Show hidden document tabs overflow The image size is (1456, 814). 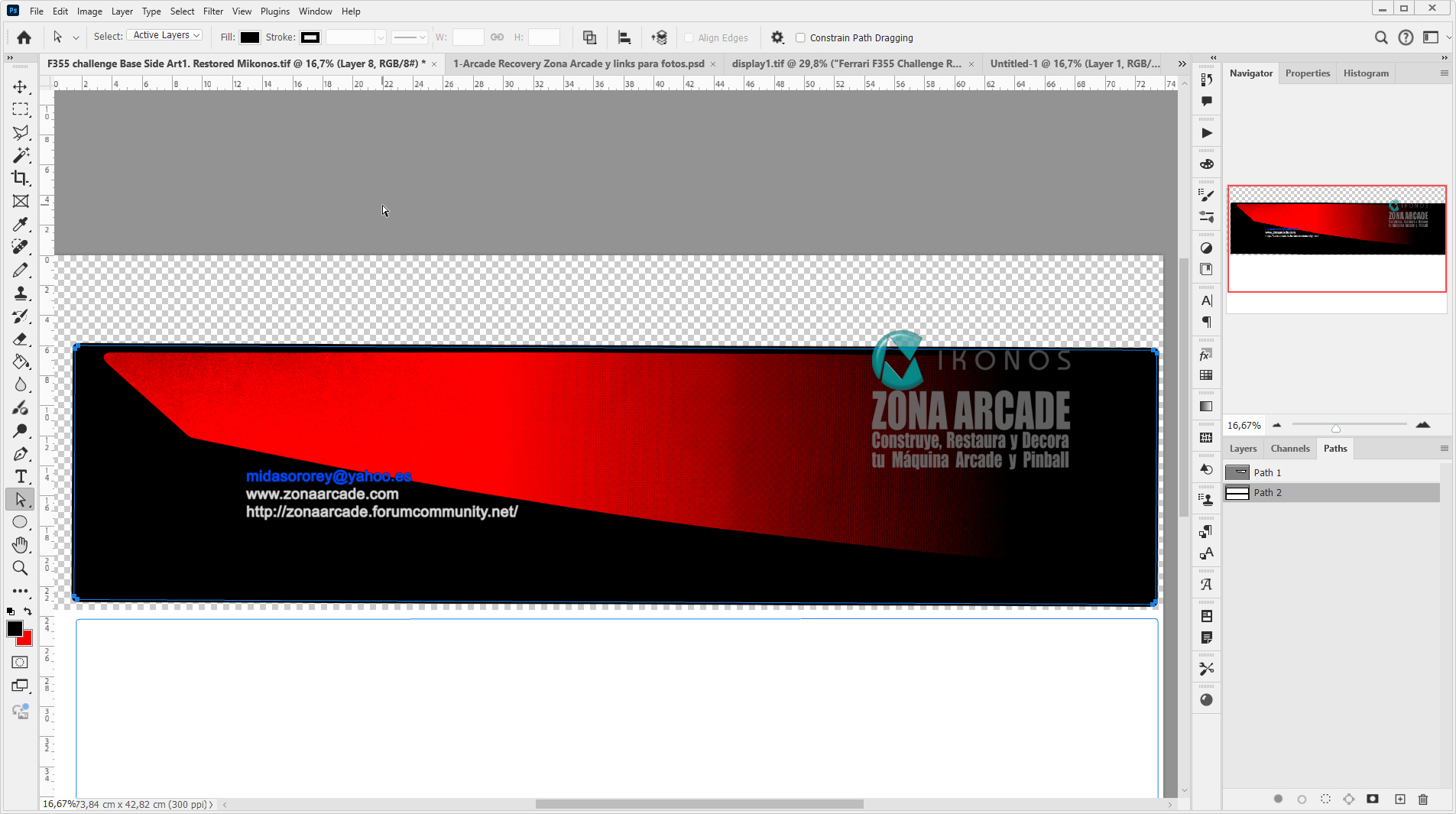click(1182, 63)
